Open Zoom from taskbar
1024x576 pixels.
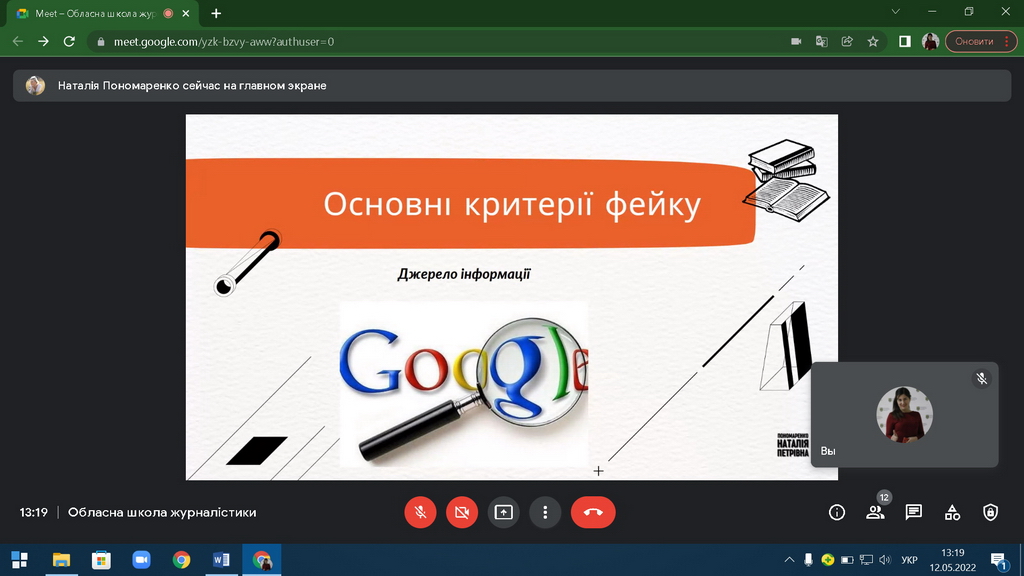click(x=141, y=560)
